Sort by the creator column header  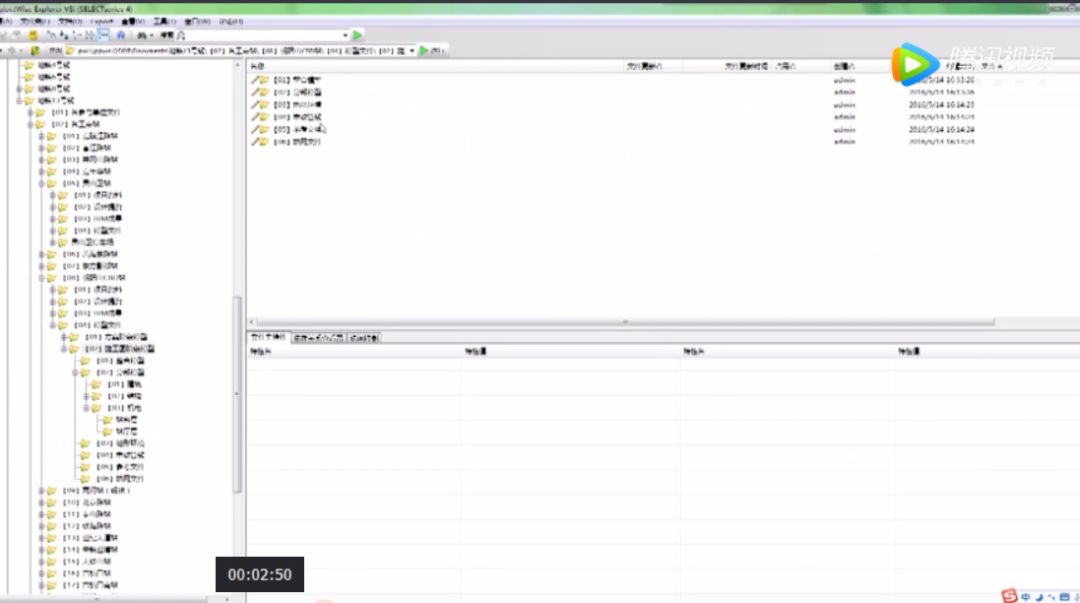pos(844,66)
